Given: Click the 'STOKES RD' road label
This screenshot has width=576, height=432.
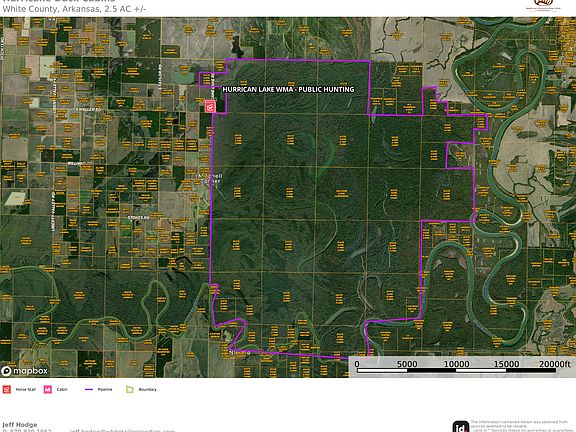Looking at the screenshot, I should coord(138,217).
